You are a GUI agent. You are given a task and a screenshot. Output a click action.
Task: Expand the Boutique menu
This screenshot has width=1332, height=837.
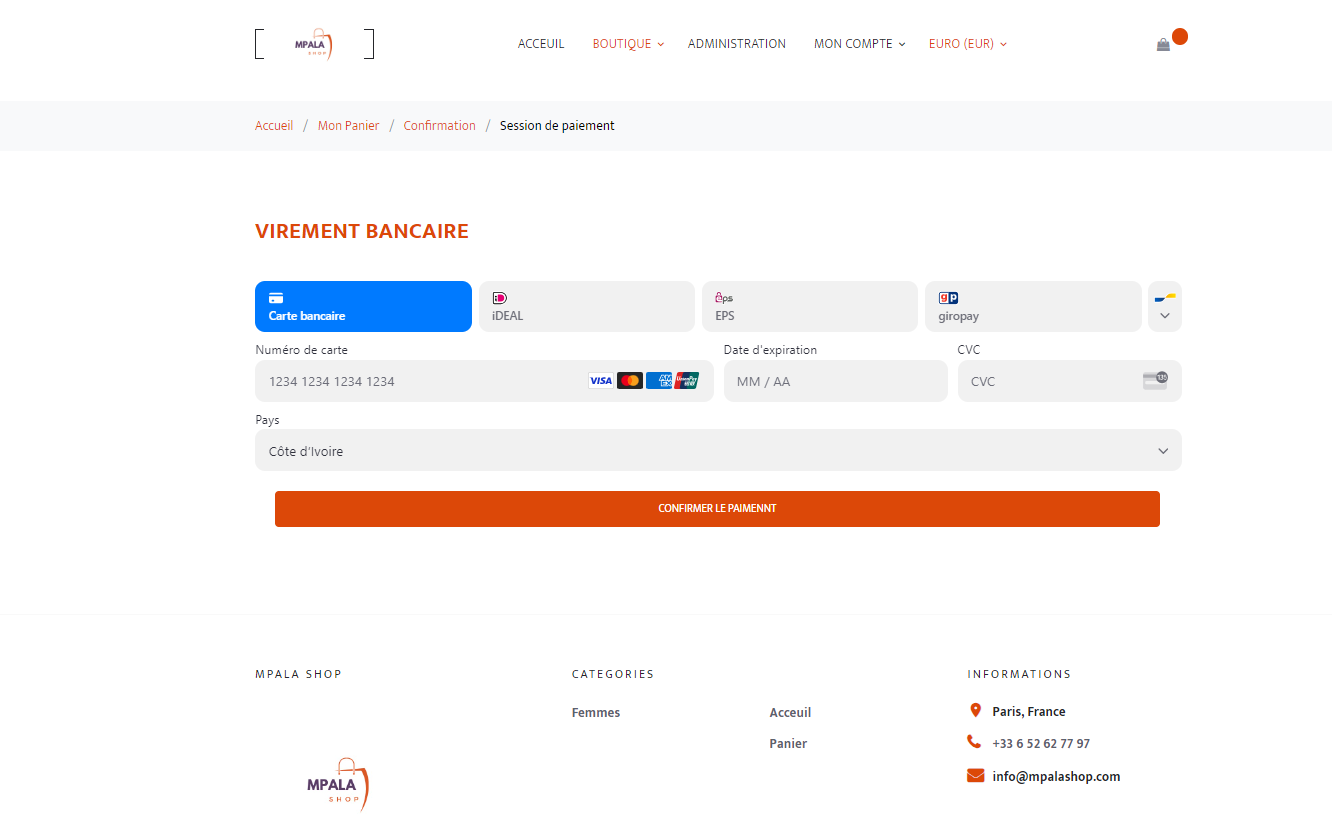click(627, 44)
